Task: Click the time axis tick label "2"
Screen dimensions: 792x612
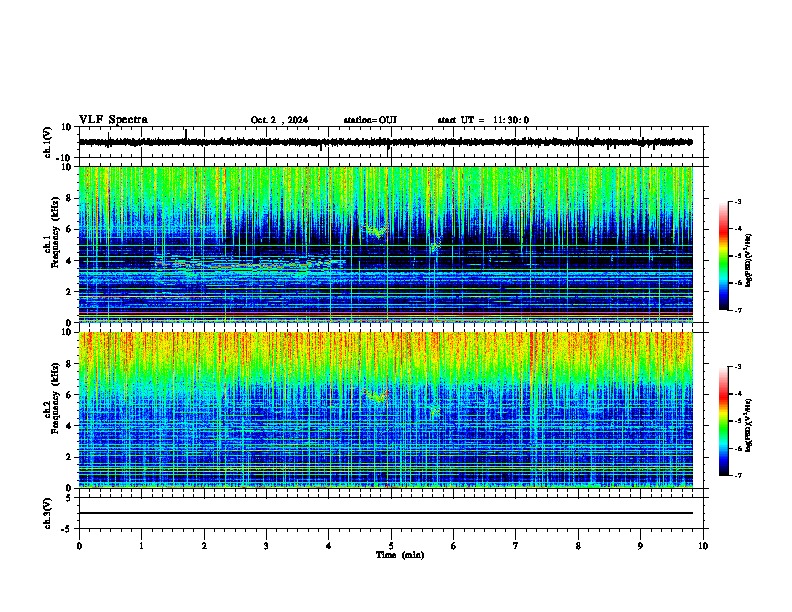Action: 204,546
